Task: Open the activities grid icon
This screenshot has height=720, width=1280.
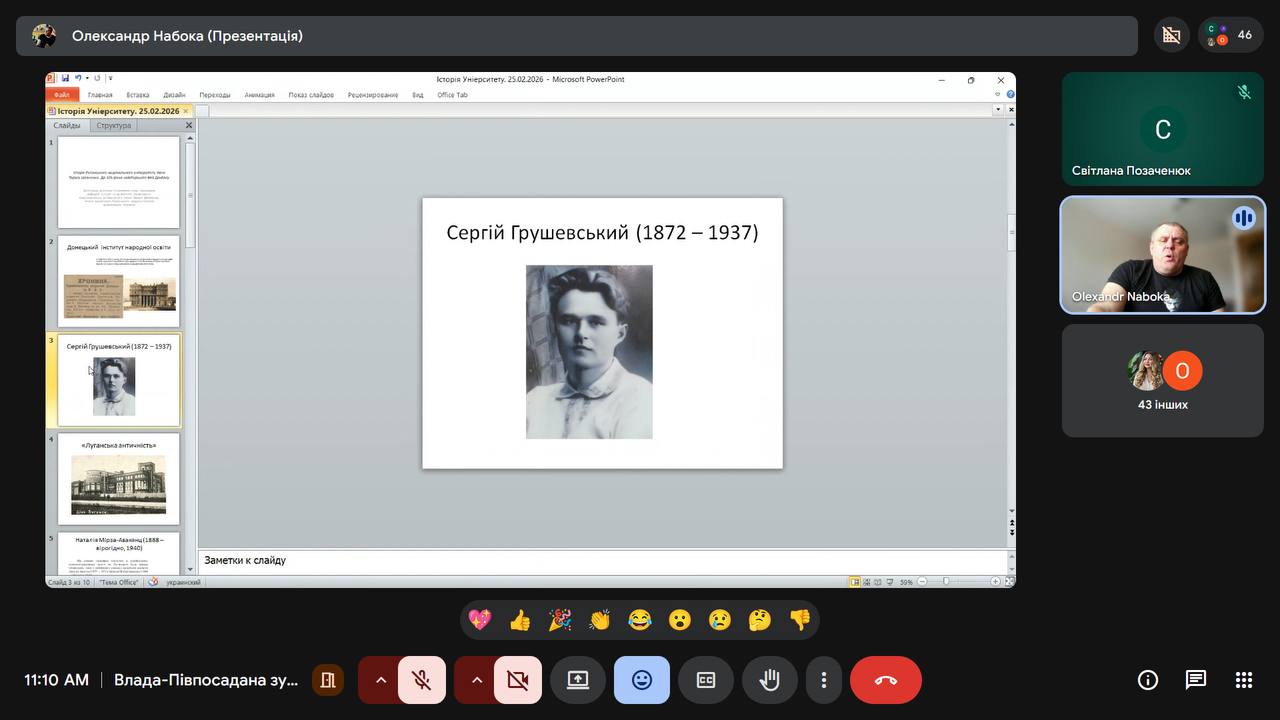Action: [x=1243, y=680]
